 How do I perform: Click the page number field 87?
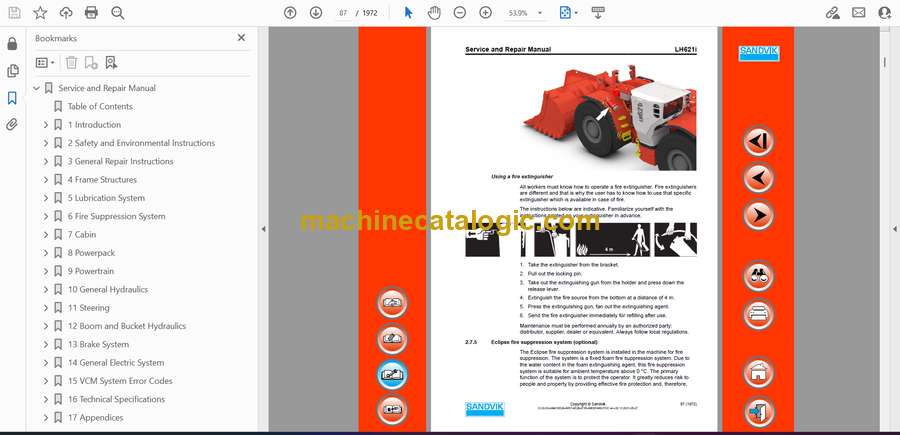(x=343, y=13)
